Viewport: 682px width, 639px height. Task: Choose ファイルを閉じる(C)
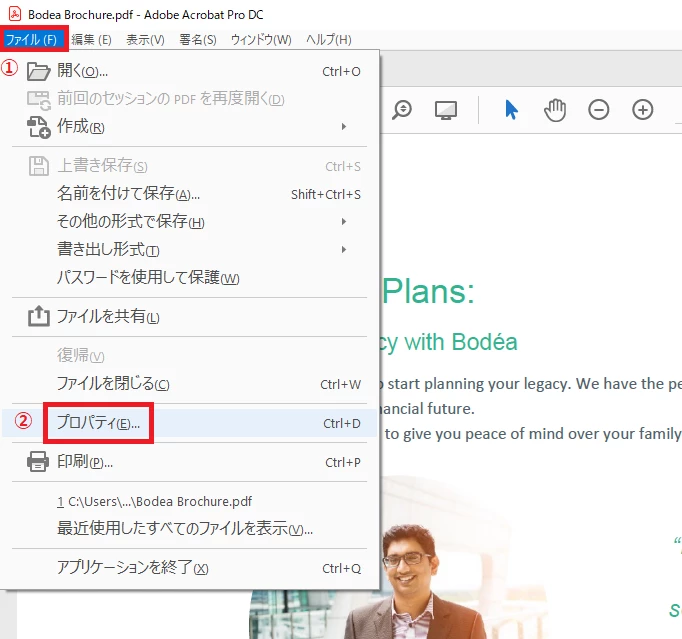coord(189,384)
